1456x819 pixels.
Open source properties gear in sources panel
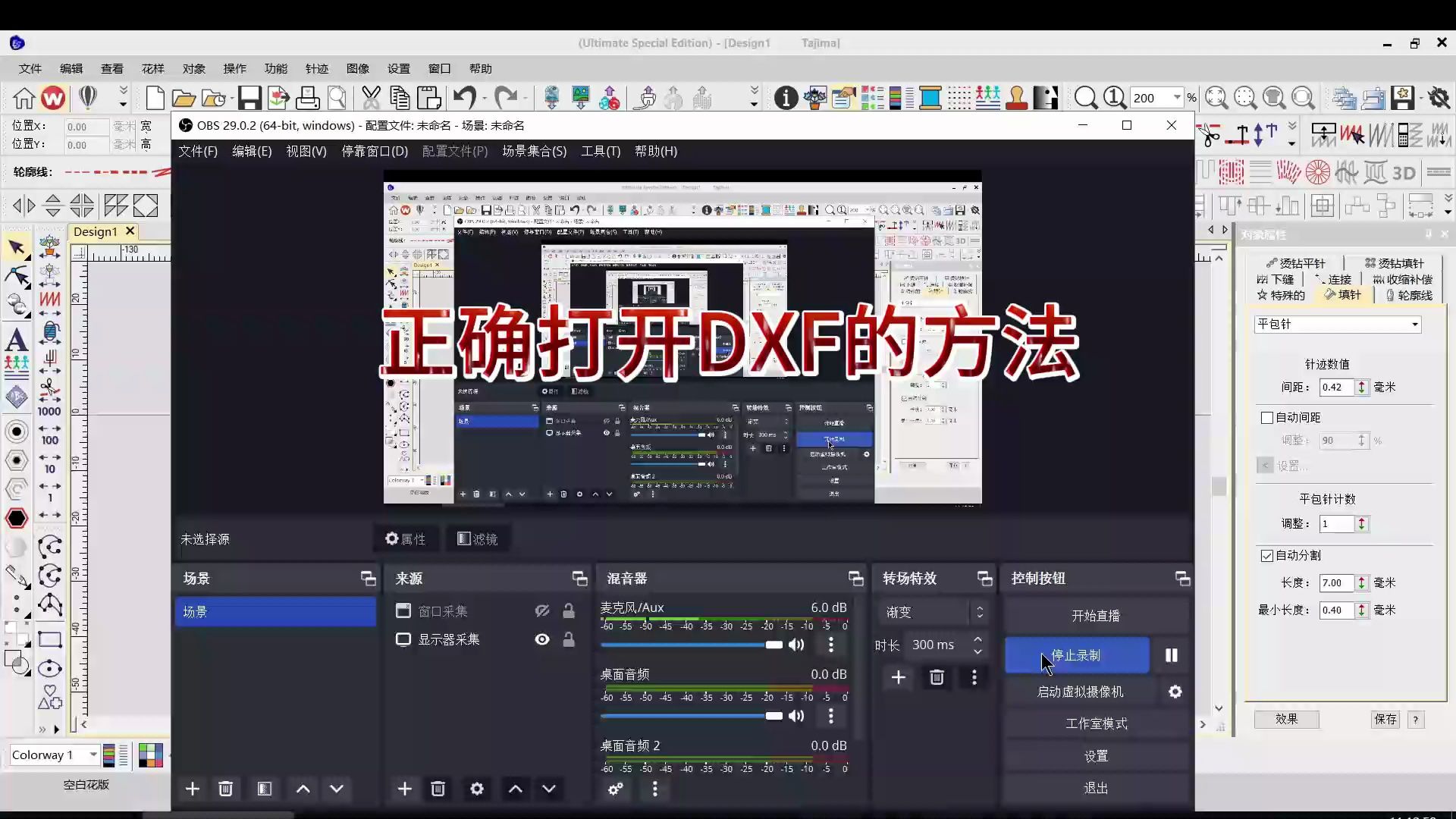tap(477, 789)
